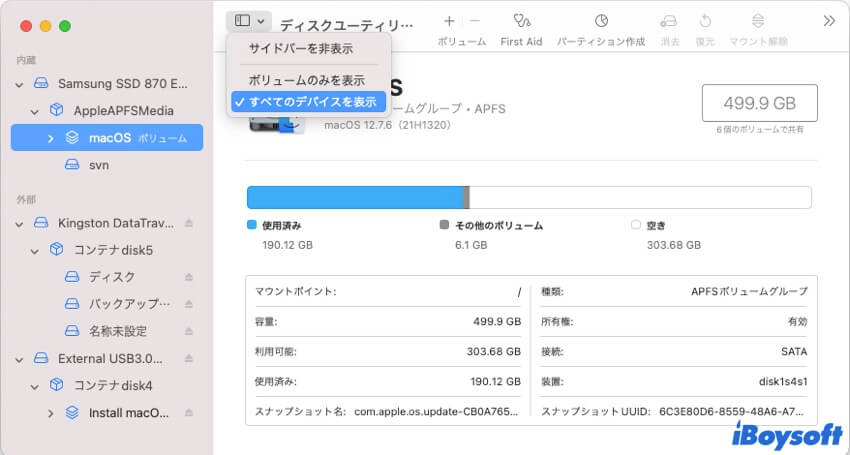The image size is (850, 455).
Task: Click the スナップショット名 com.apple.os.update value
Action: [x=436, y=412]
